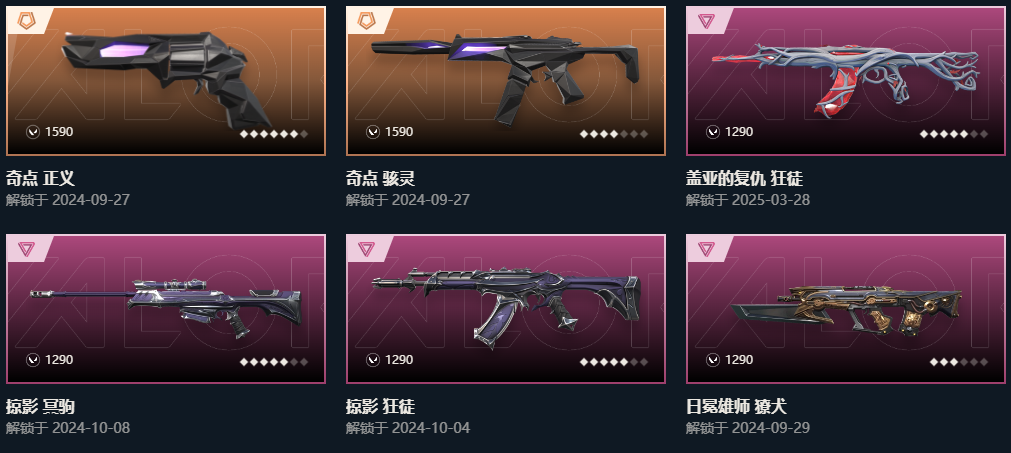
Task: Click the orange tier badge on 奇点 正义 card
Action: tap(26, 21)
